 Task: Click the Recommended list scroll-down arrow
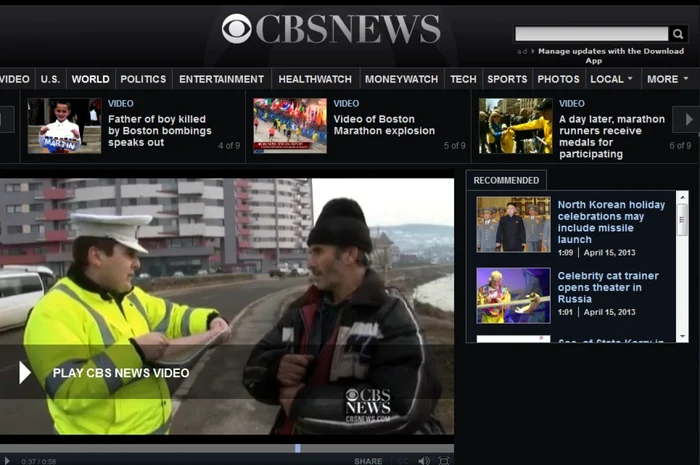pyautogui.click(x=682, y=336)
